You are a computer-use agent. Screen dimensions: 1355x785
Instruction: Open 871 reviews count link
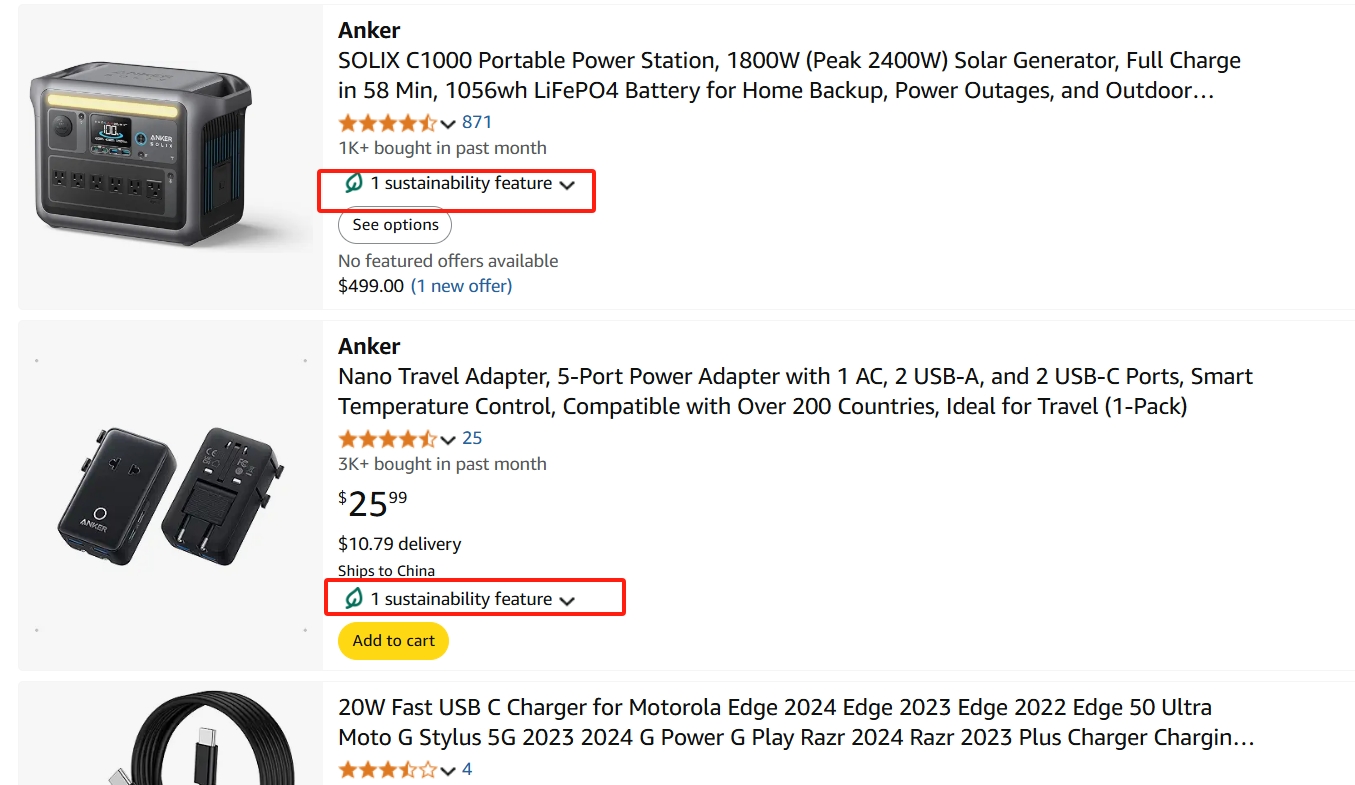click(x=477, y=122)
